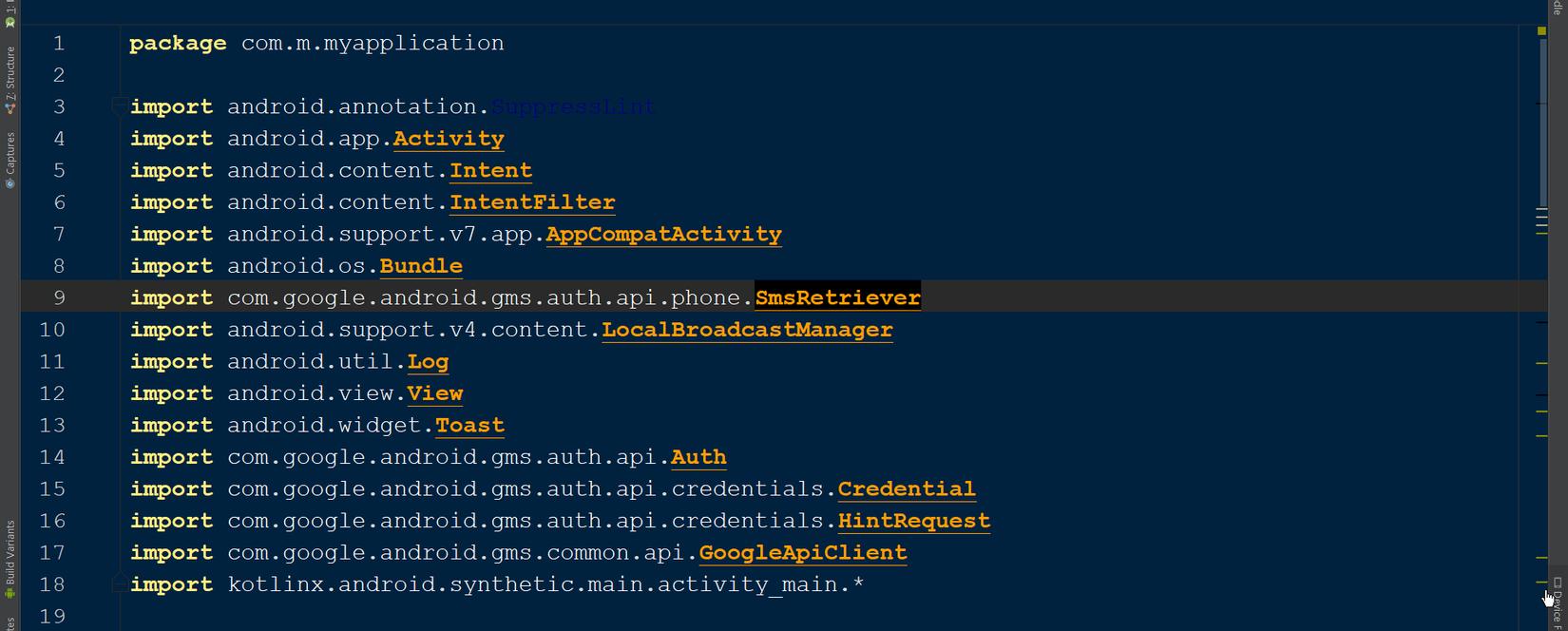The image size is (1568, 631).
Task: Click the Android icon beside Build Variants
Action: click(x=10, y=593)
